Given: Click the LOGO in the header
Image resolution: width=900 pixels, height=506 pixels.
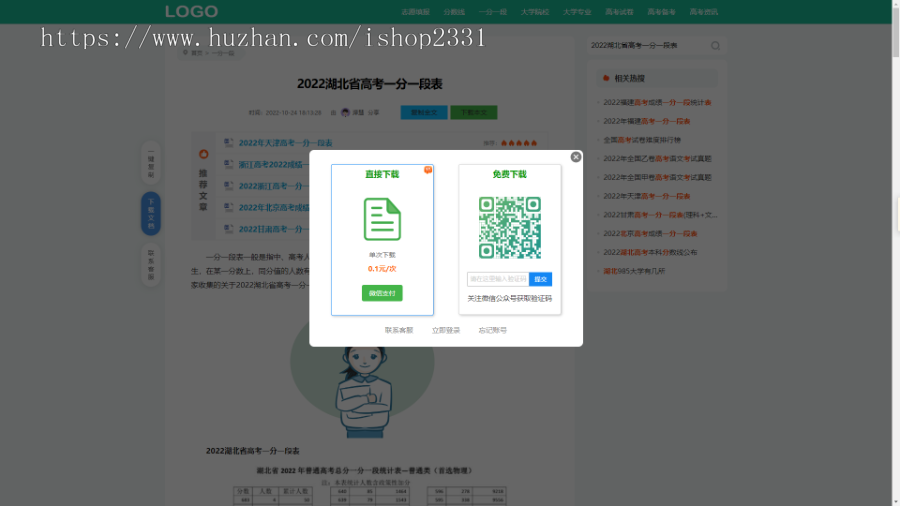Looking at the screenshot, I should pos(192,11).
